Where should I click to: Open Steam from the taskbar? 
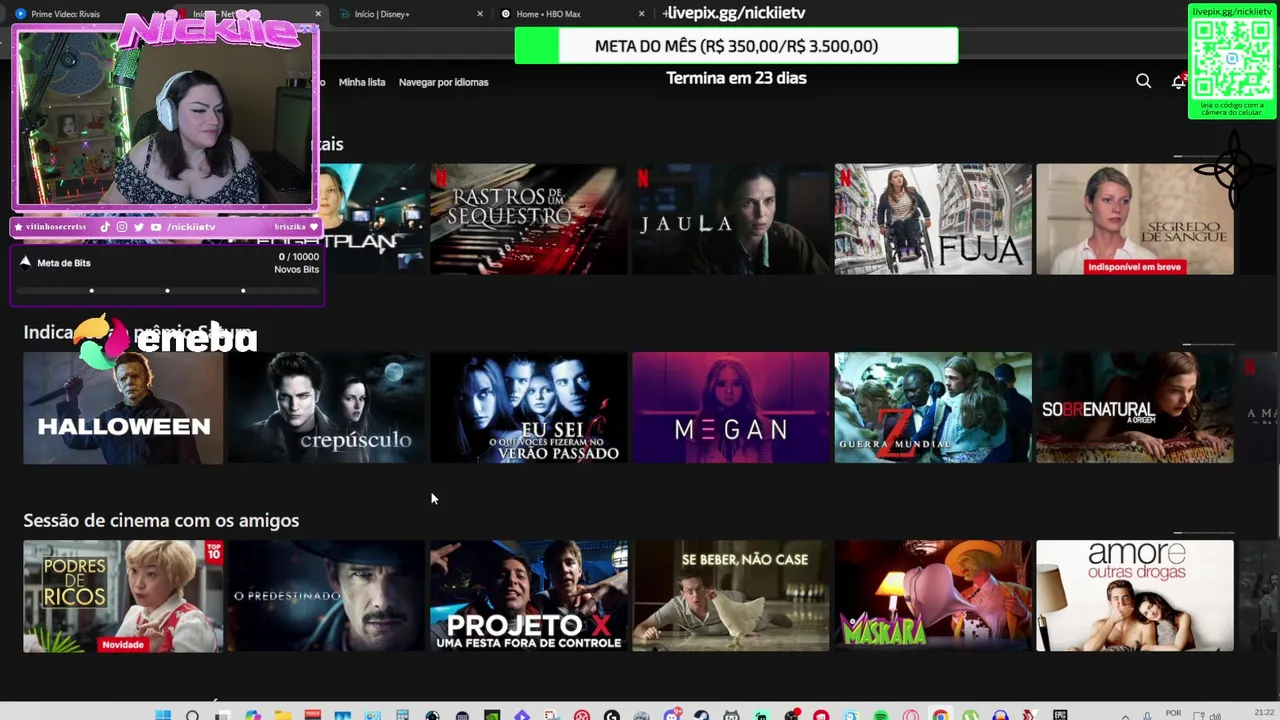pyautogui.click(x=701, y=715)
